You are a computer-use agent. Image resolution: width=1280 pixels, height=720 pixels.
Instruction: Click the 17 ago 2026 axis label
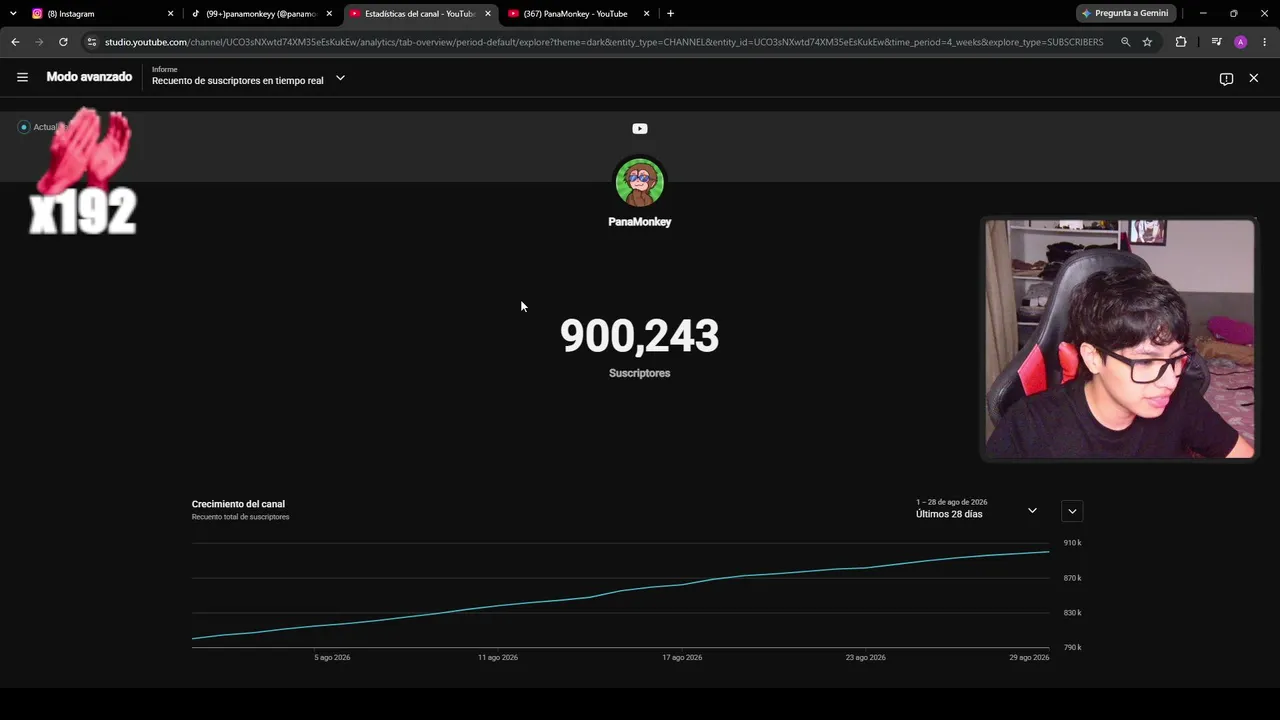[682, 658]
